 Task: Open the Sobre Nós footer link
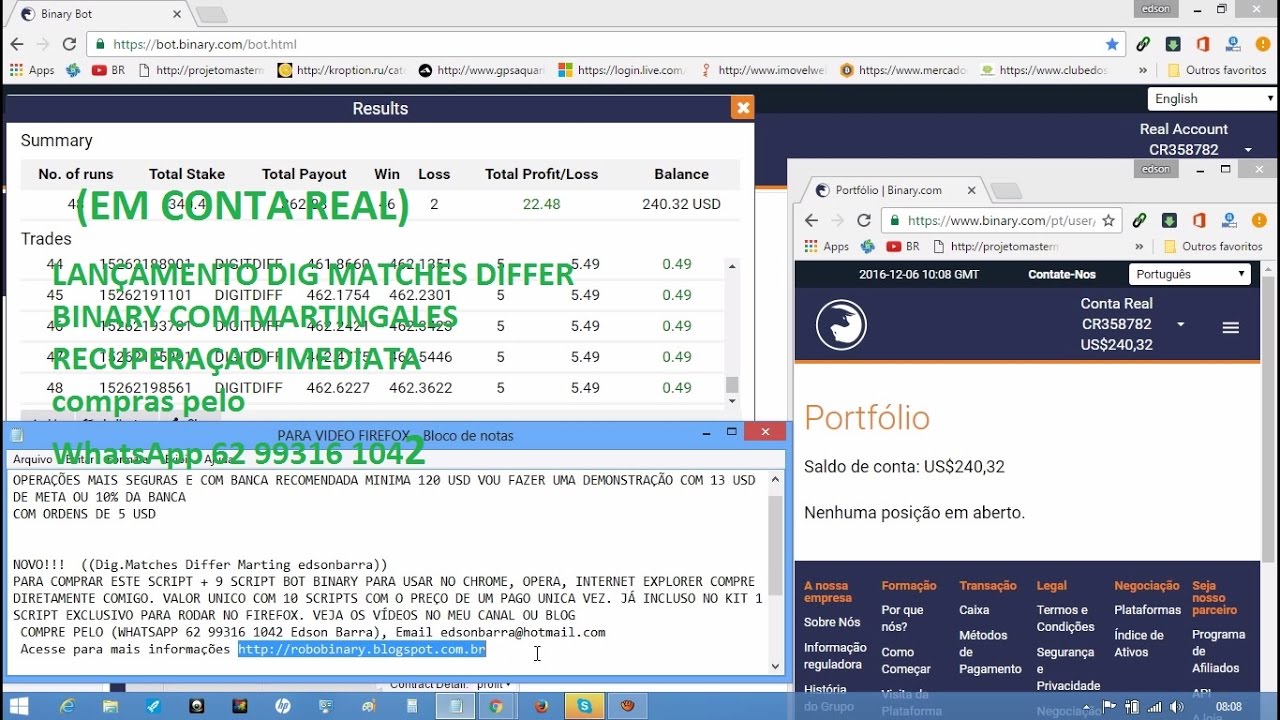point(831,622)
